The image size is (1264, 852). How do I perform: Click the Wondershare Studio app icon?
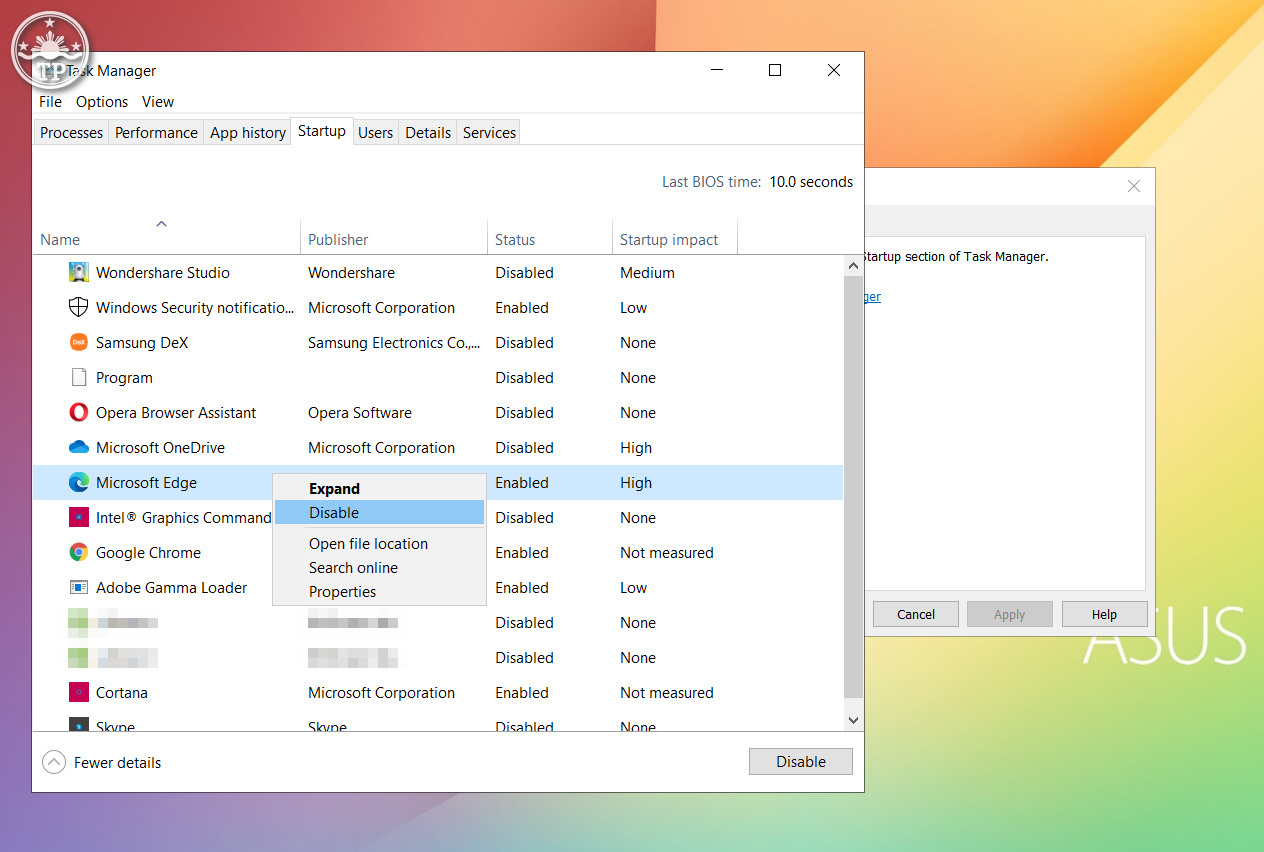pyautogui.click(x=79, y=272)
